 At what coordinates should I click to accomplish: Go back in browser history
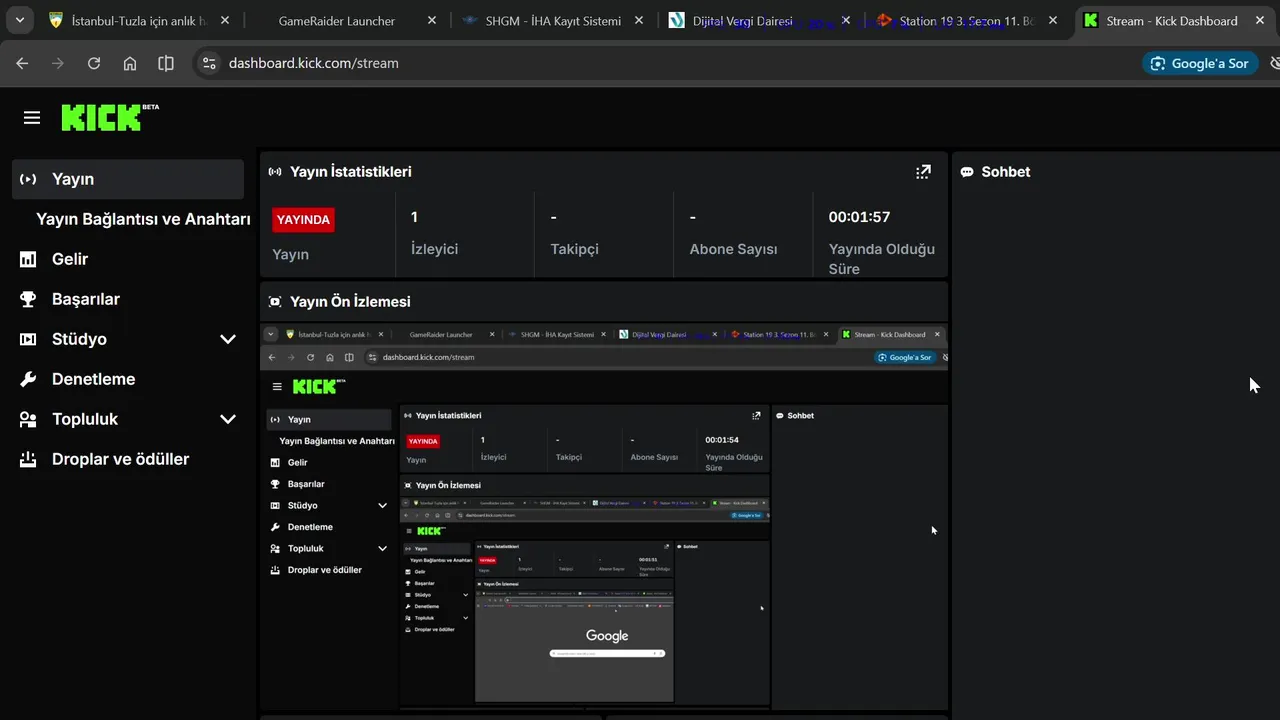pyautogui.click(x=22, y=63)
